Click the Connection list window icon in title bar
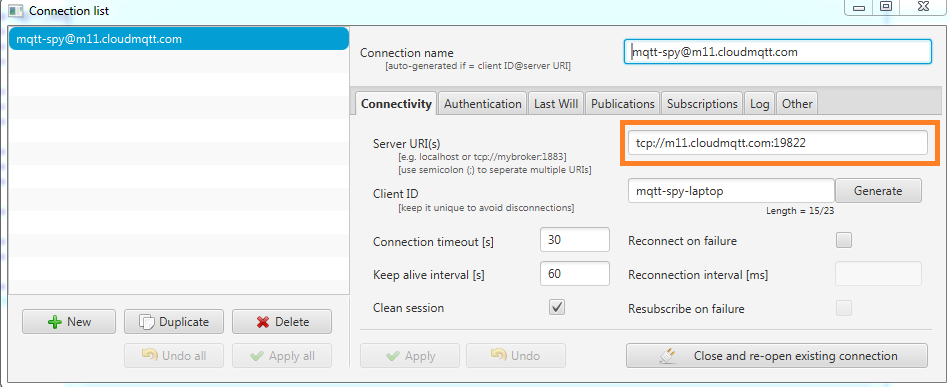Screen dimensions: 950x387 16,10
